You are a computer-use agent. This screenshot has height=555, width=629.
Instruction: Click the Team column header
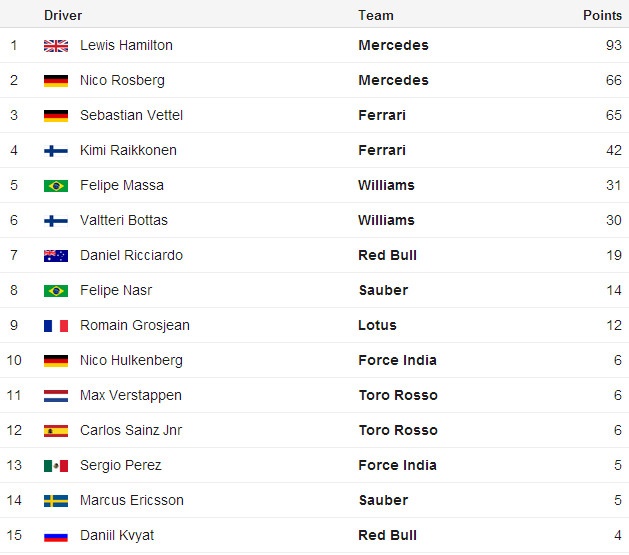[376, 15]
